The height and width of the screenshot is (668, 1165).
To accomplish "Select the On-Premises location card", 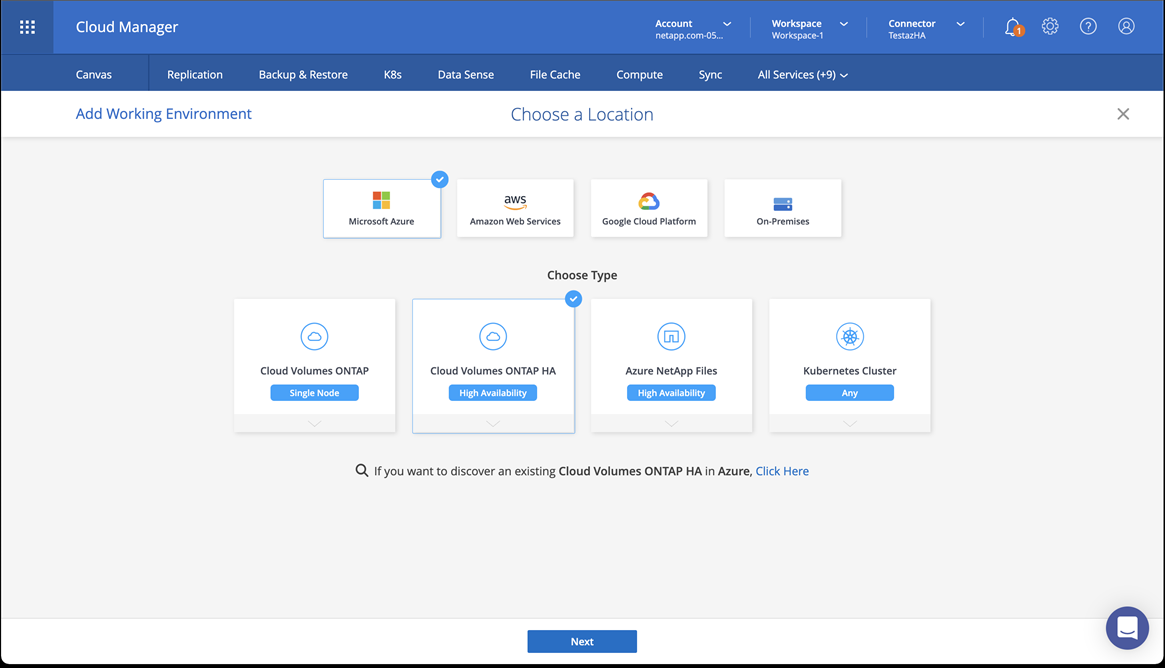I will (x=782, y=208).
